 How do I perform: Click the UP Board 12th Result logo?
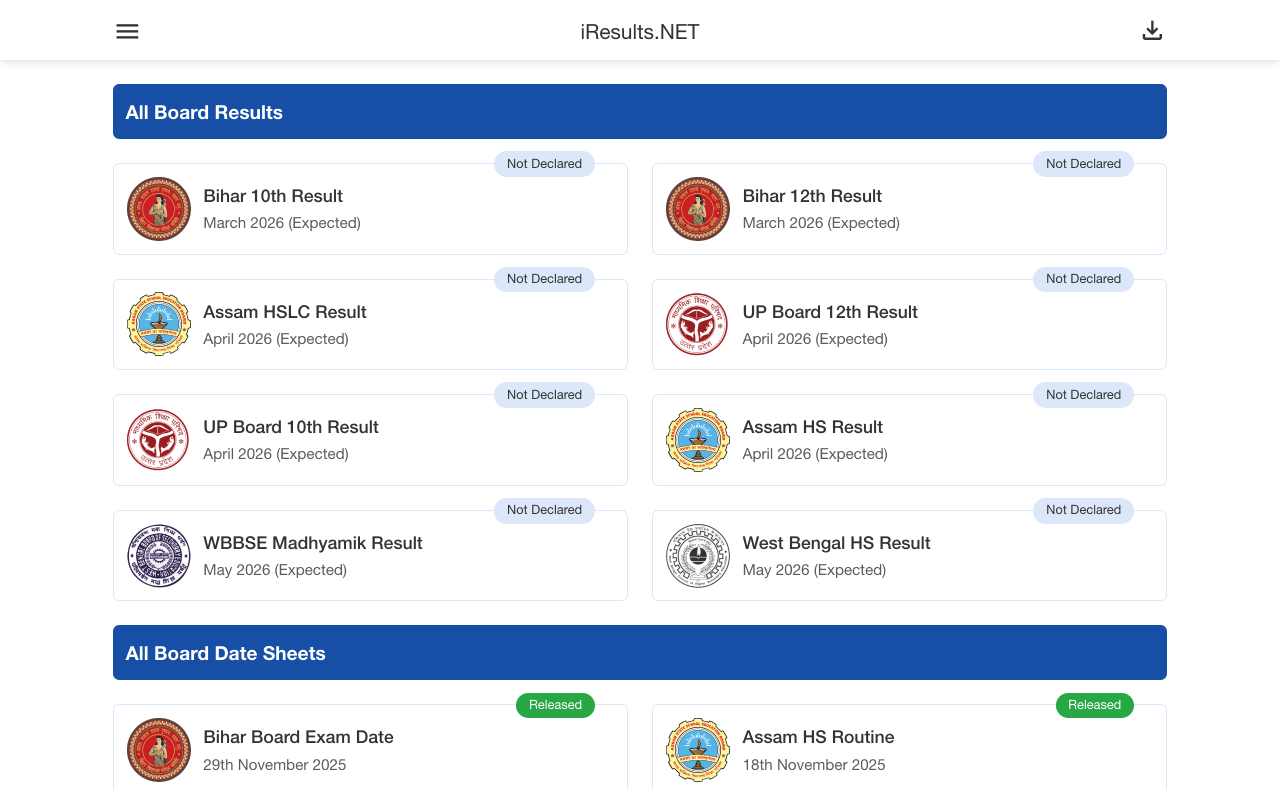697,324
